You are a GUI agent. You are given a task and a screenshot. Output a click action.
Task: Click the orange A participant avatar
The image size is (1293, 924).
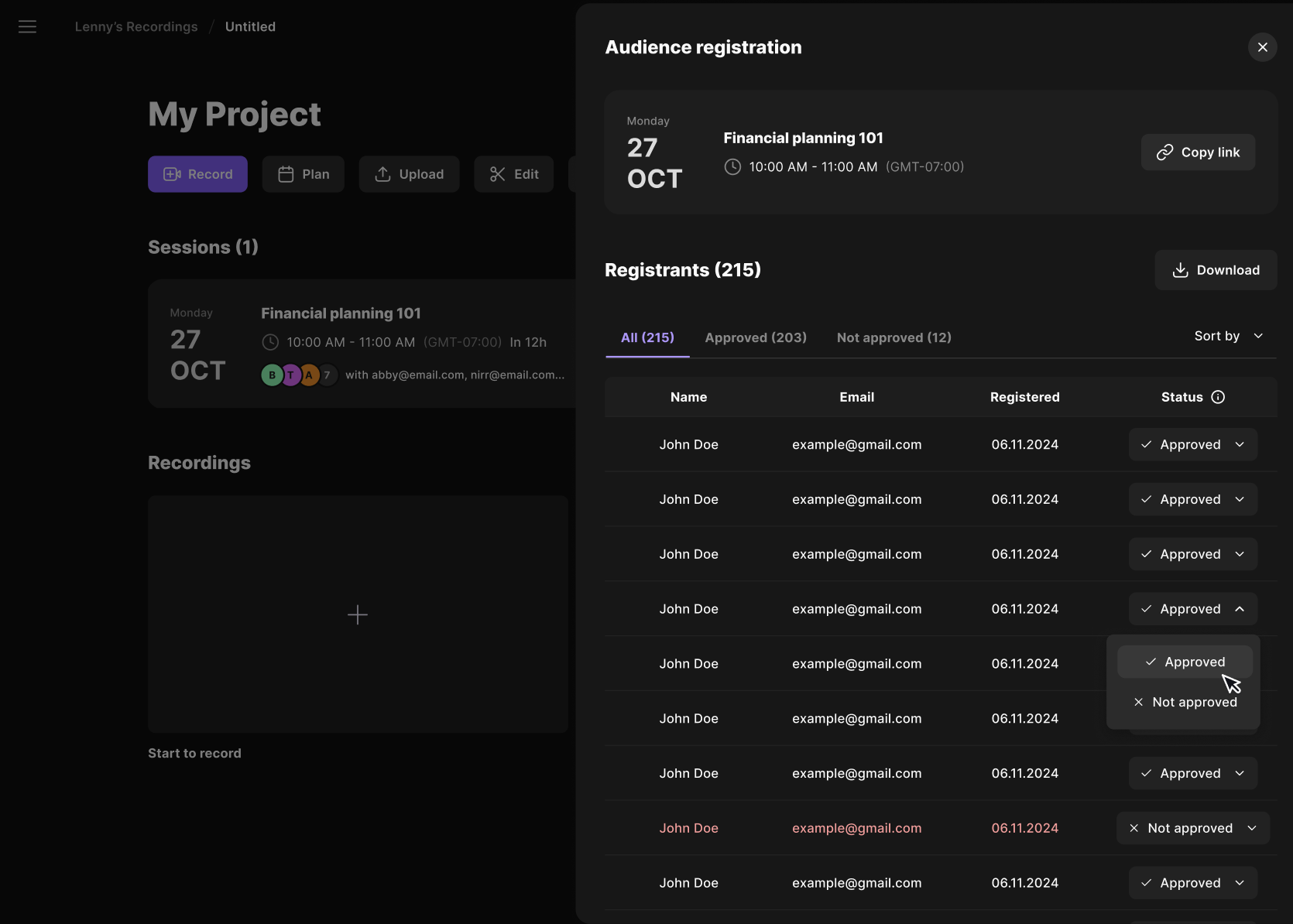(310, 375)
